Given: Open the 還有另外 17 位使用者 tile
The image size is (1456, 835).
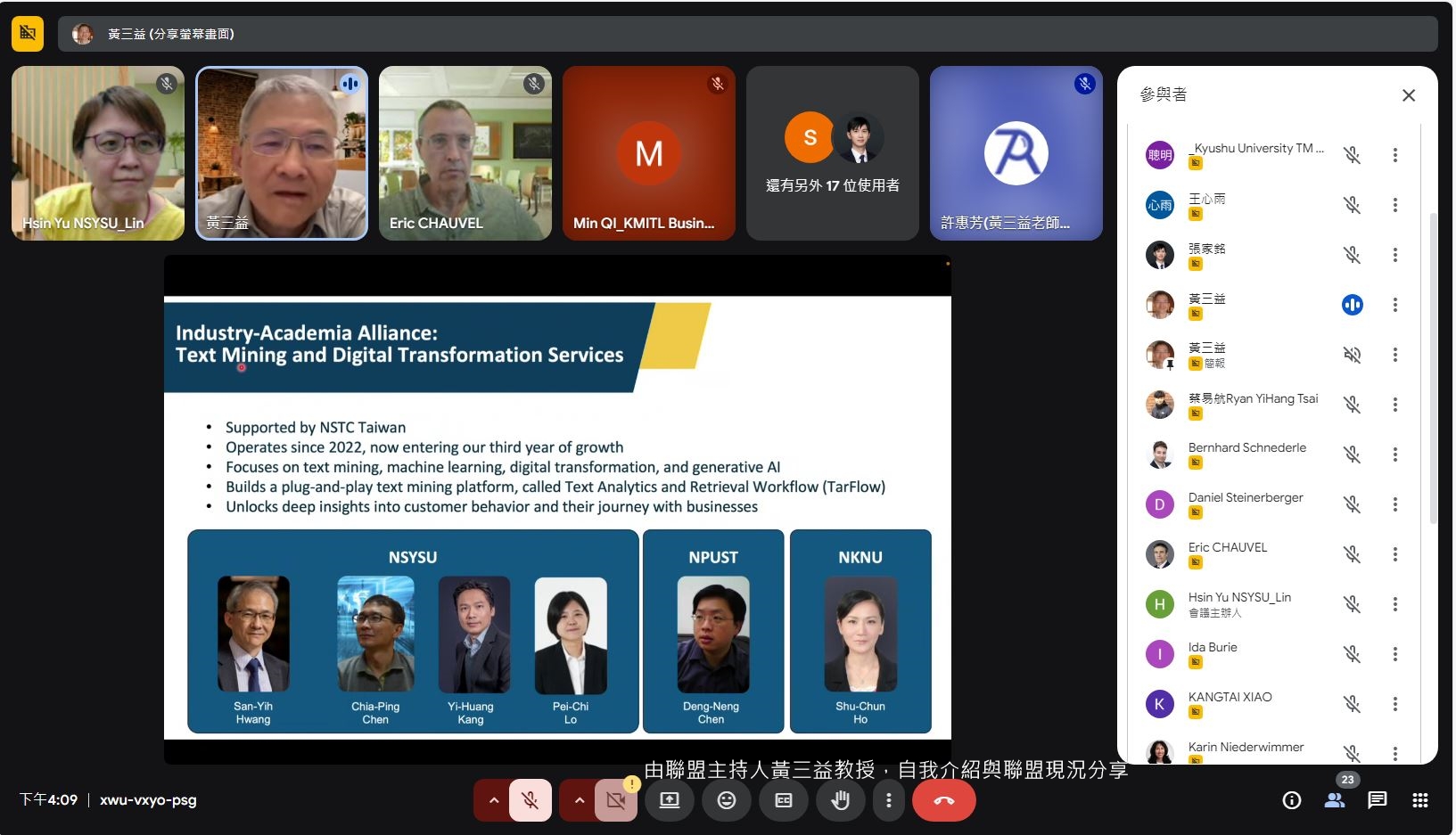Looking at the screenshot, I should 833,153.
